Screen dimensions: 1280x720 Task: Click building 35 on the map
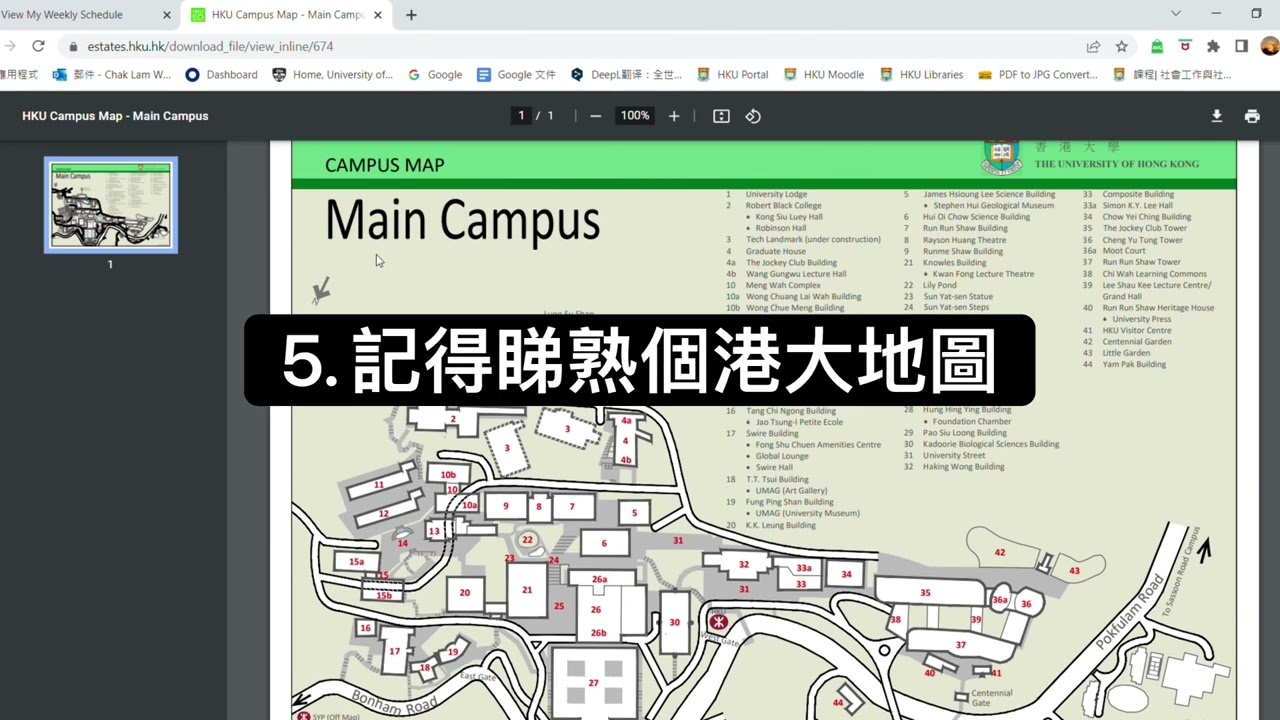tap(925, 593)
